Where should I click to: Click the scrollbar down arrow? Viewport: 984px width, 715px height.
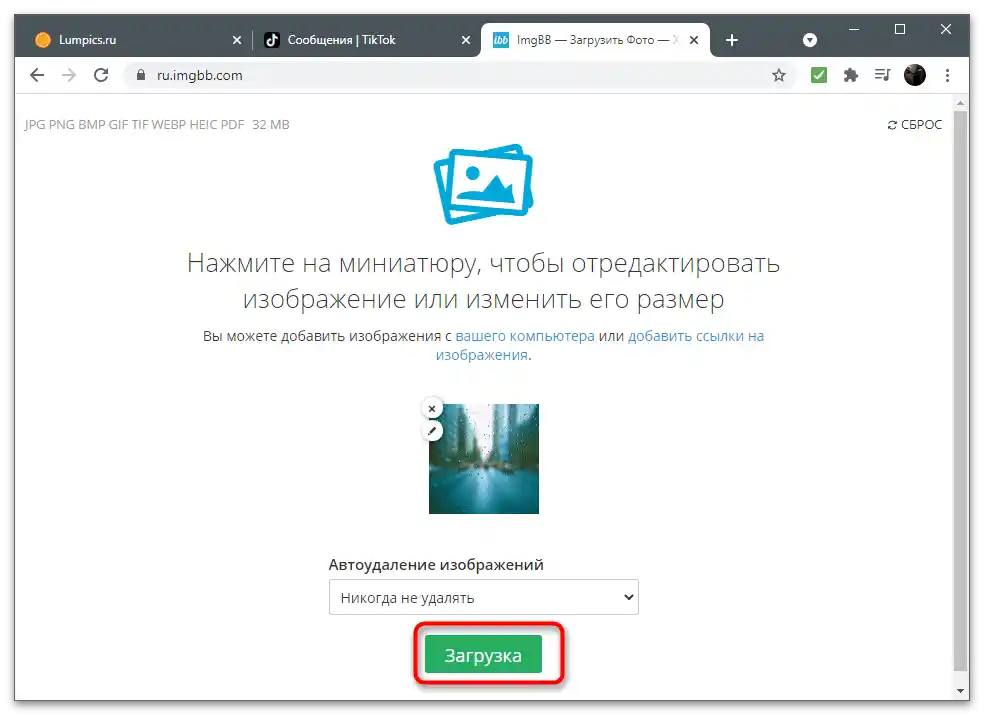(960, 691)
